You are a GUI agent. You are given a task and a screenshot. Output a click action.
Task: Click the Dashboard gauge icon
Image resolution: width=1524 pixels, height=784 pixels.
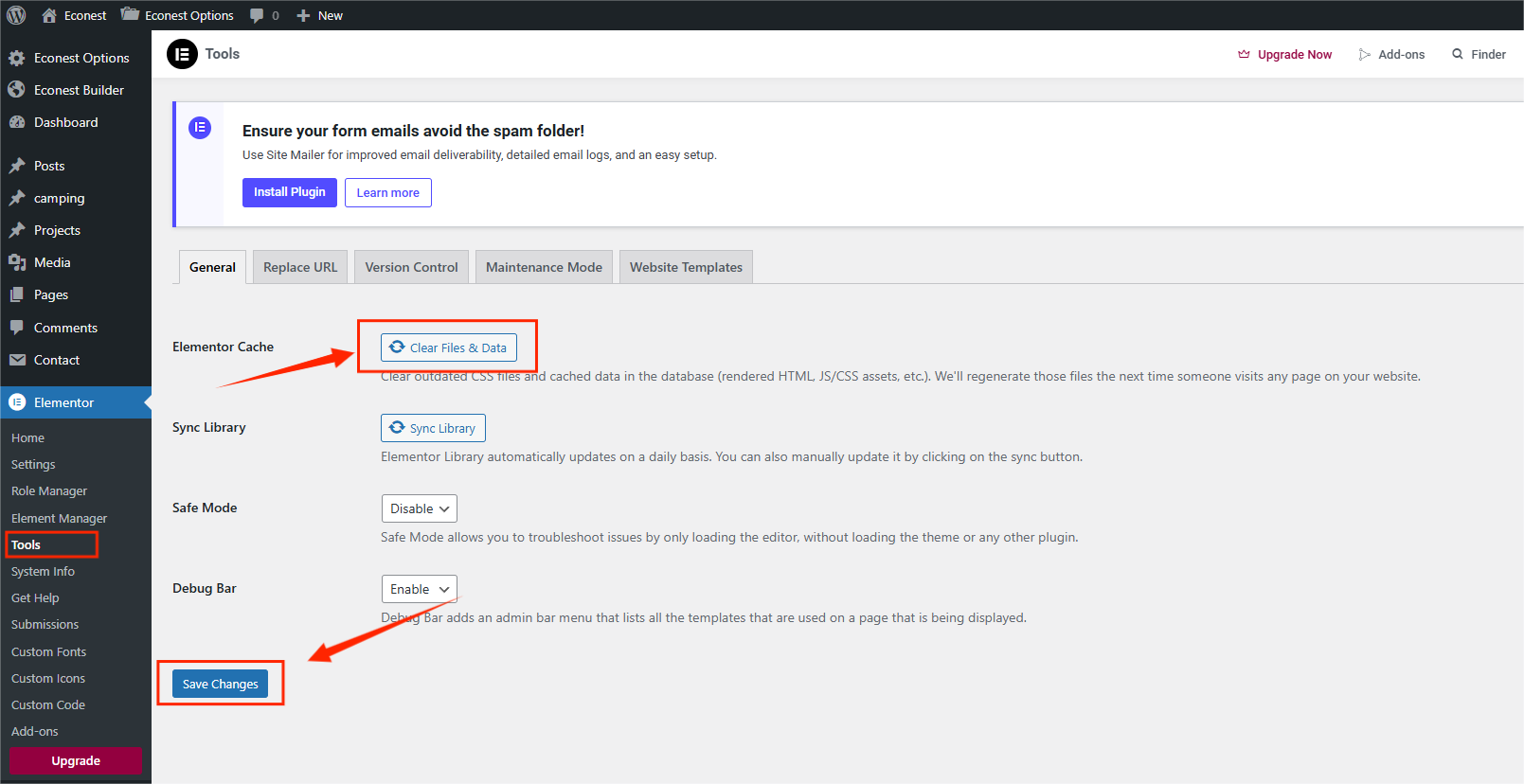pos(17,122)
